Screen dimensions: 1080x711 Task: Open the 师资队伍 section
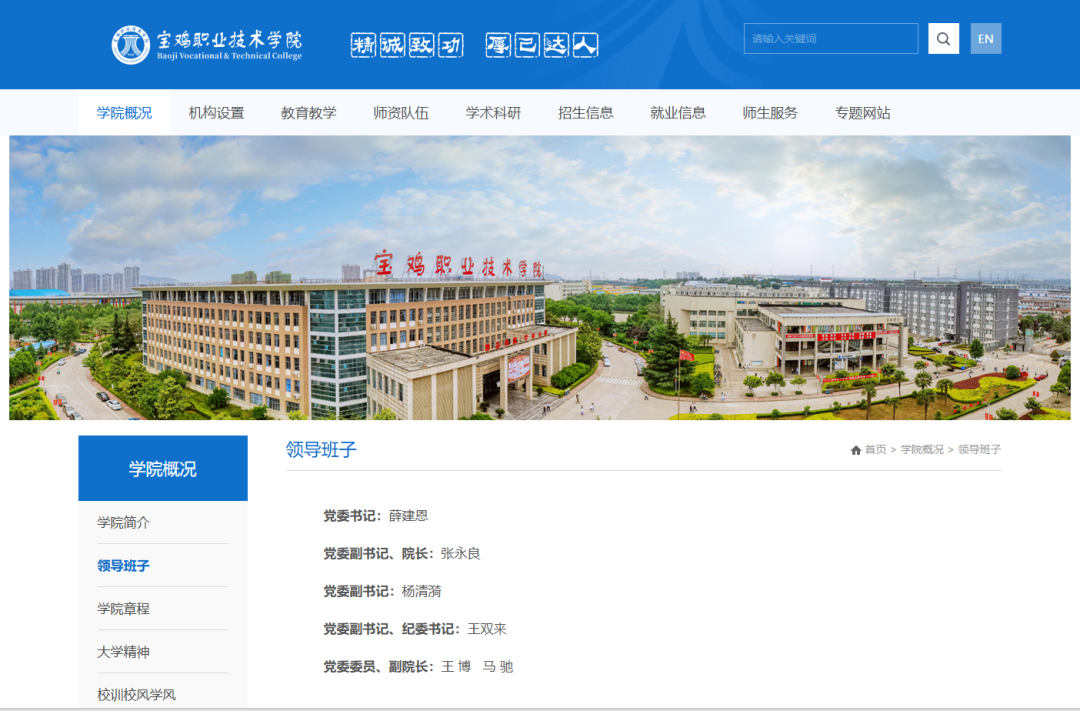click(x=401, y=113)
